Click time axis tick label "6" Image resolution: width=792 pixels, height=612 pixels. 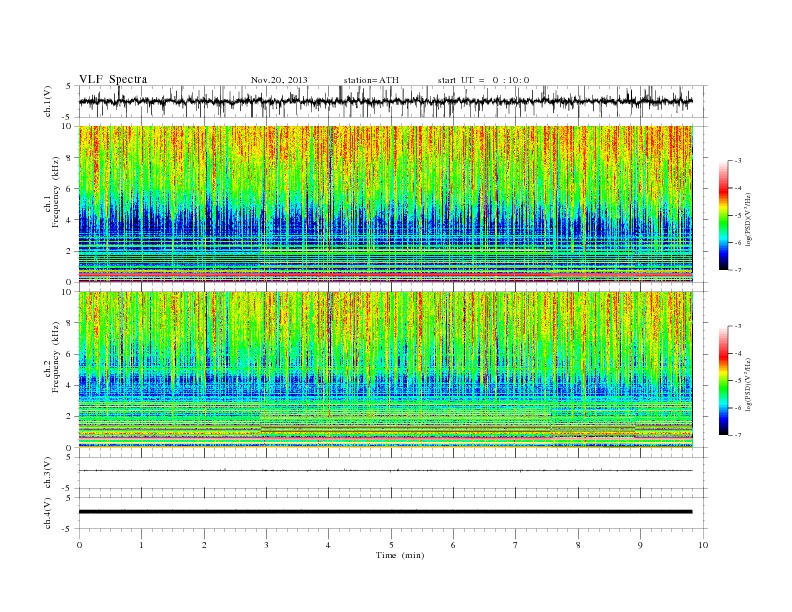pos(453,545)
